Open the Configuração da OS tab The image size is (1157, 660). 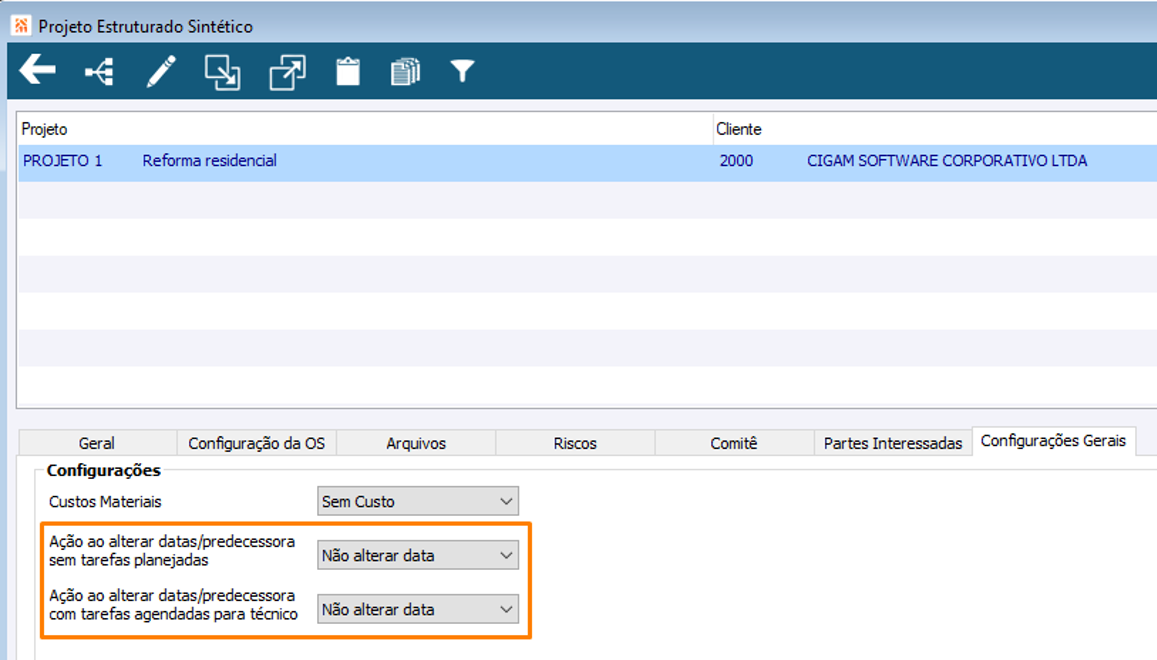256,443
